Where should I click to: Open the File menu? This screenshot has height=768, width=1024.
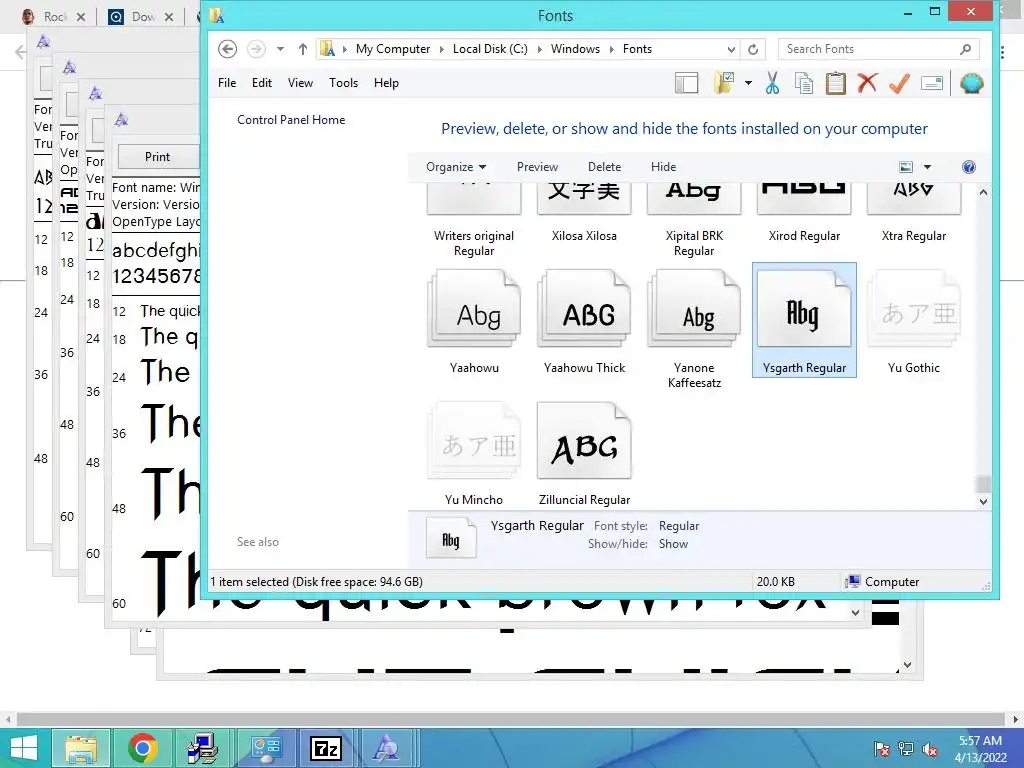pos(227,83)
